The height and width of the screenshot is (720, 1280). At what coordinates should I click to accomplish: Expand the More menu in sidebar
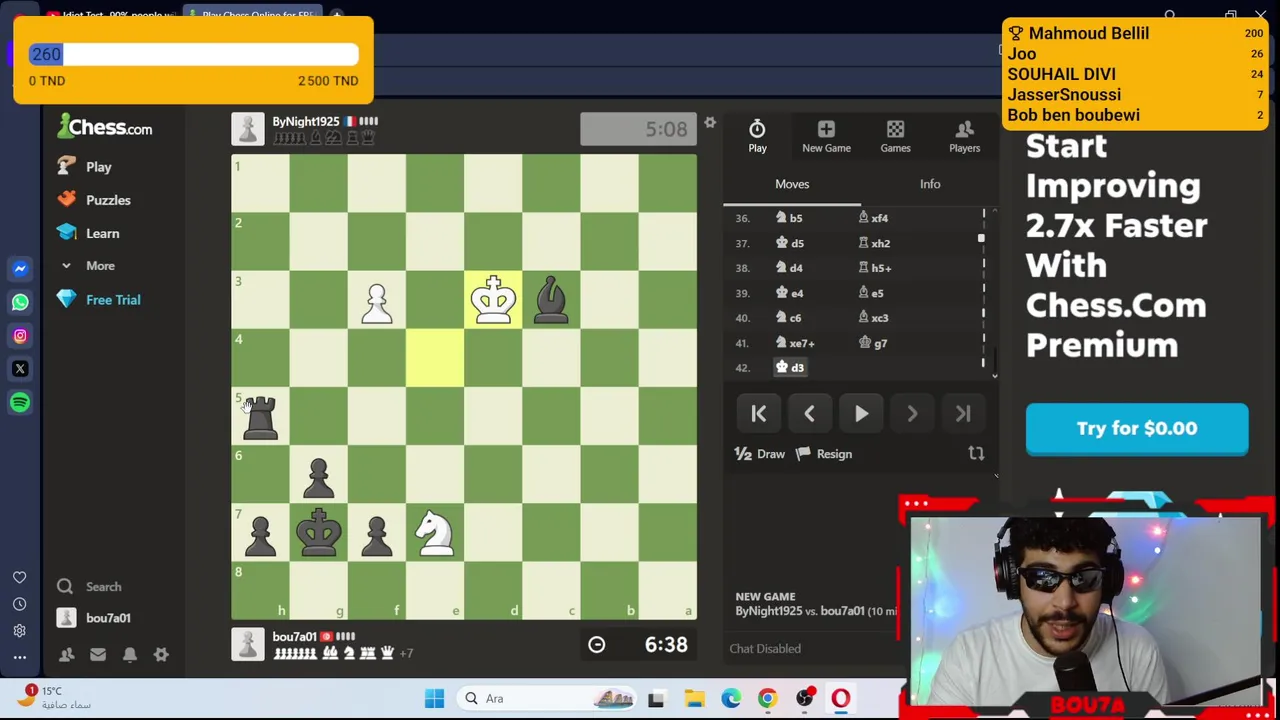click(88, 266)
